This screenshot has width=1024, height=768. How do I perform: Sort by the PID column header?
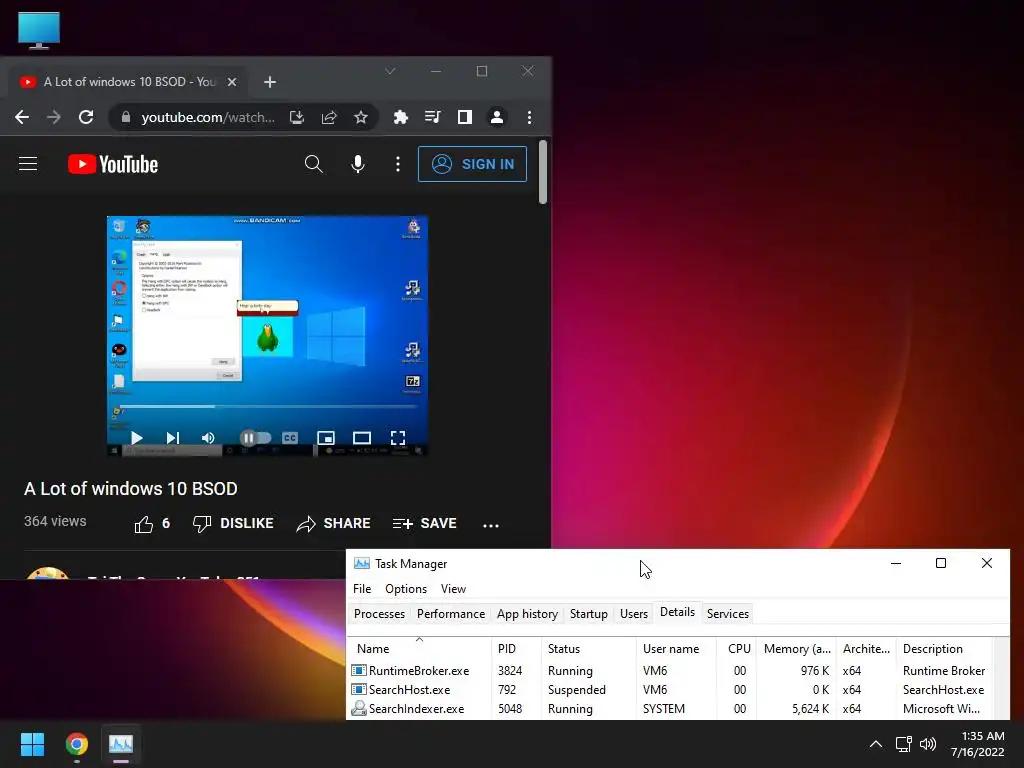coord(516,648)
